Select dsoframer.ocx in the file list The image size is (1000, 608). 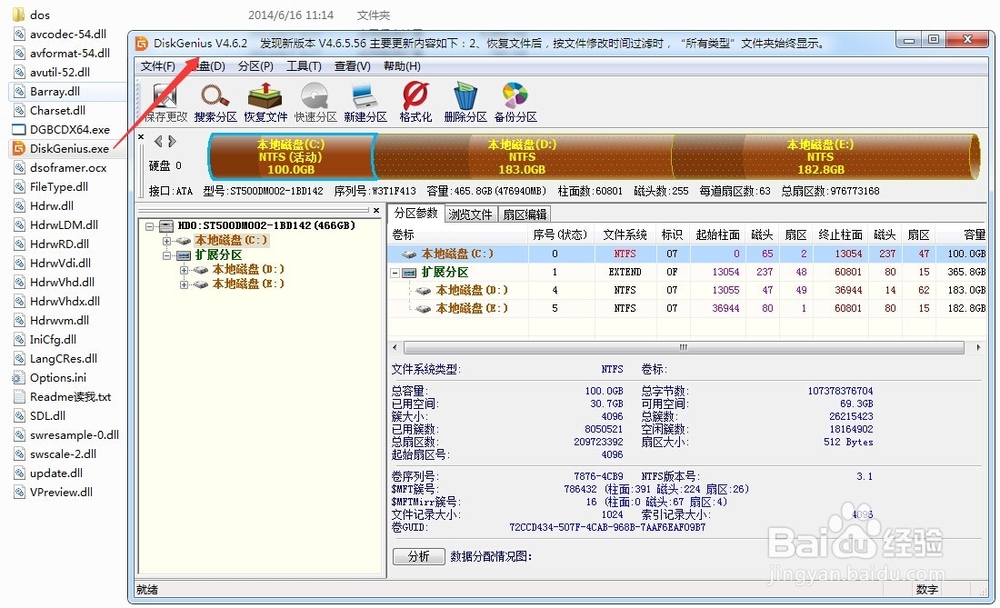pos(68,168)
